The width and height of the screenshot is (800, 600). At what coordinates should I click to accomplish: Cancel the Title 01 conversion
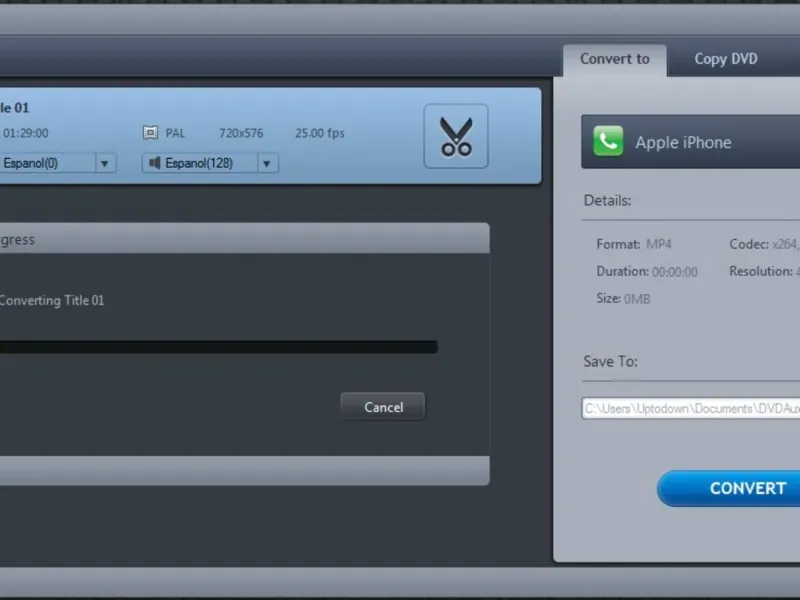pyautogui.click(x=383, y=407)
